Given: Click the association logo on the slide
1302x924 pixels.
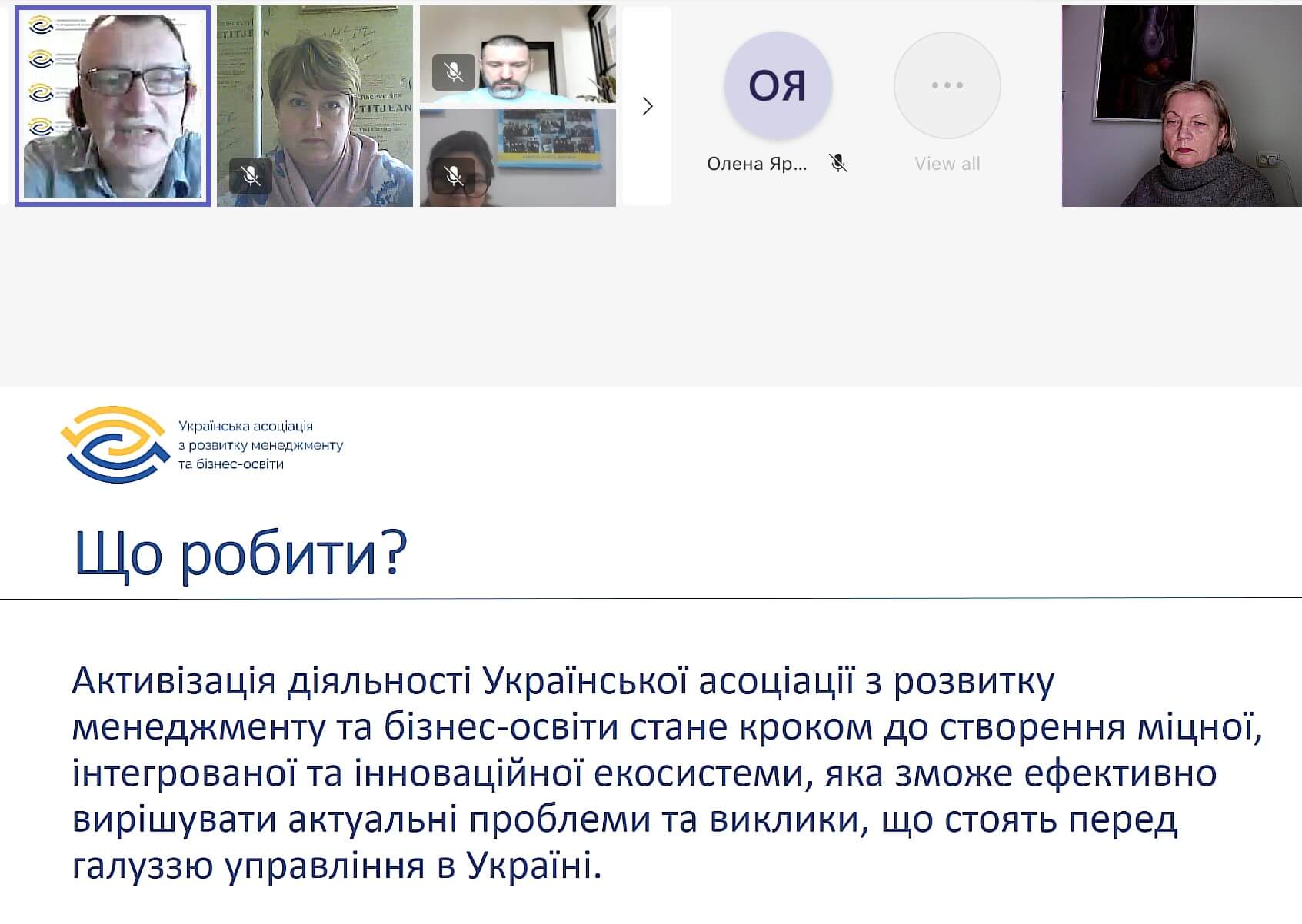Looking at the screenshot, I should (x=115, y=444).
